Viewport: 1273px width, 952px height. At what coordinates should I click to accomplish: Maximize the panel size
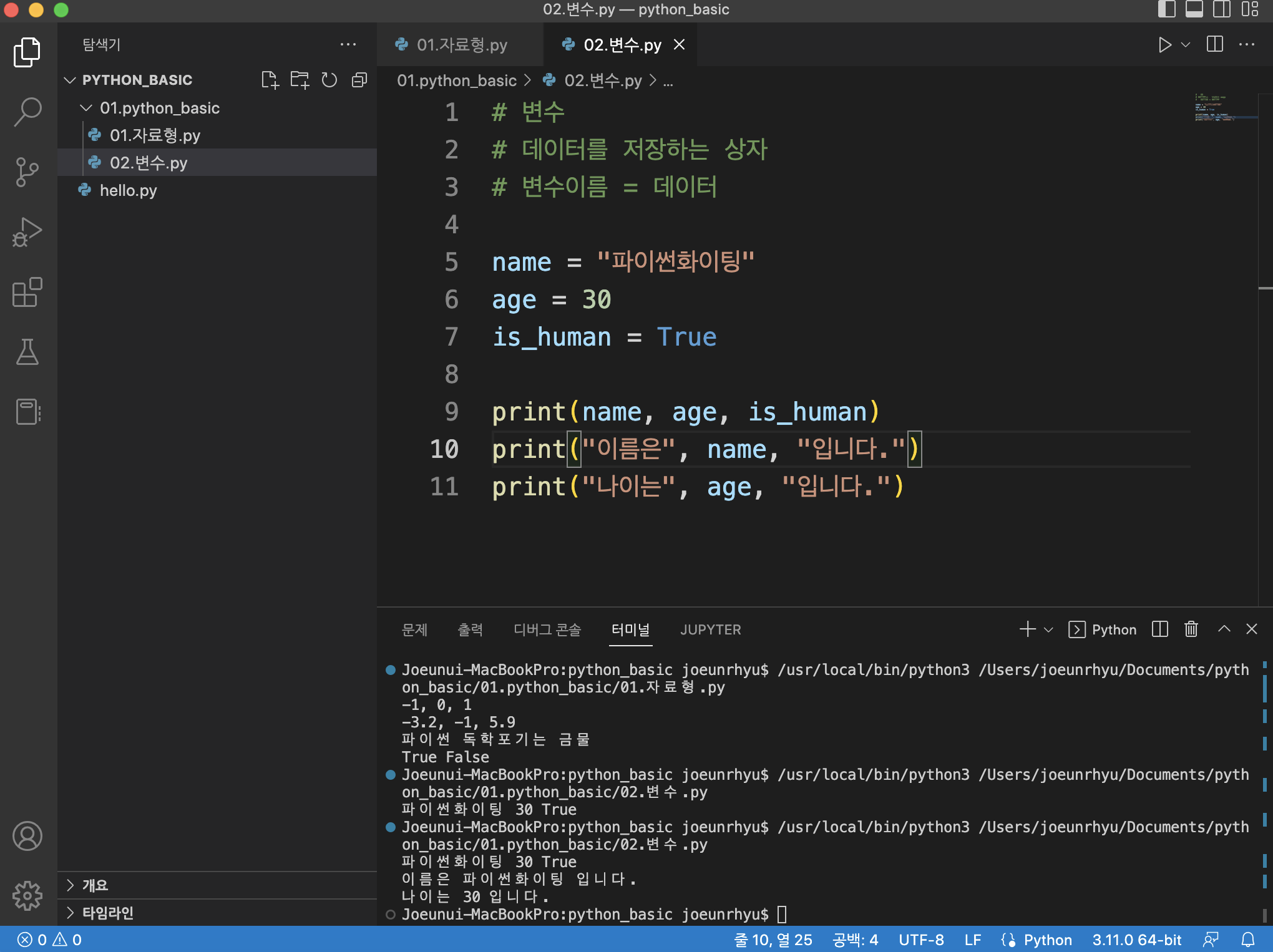tap(1224, 629)
